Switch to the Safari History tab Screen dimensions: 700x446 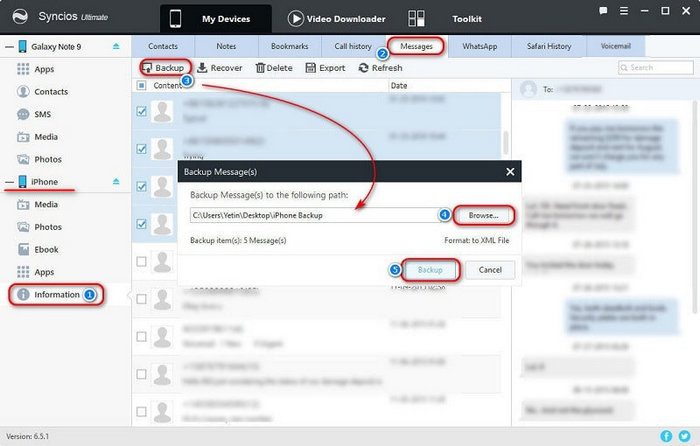pyautogui.click(x=549, y=46)
